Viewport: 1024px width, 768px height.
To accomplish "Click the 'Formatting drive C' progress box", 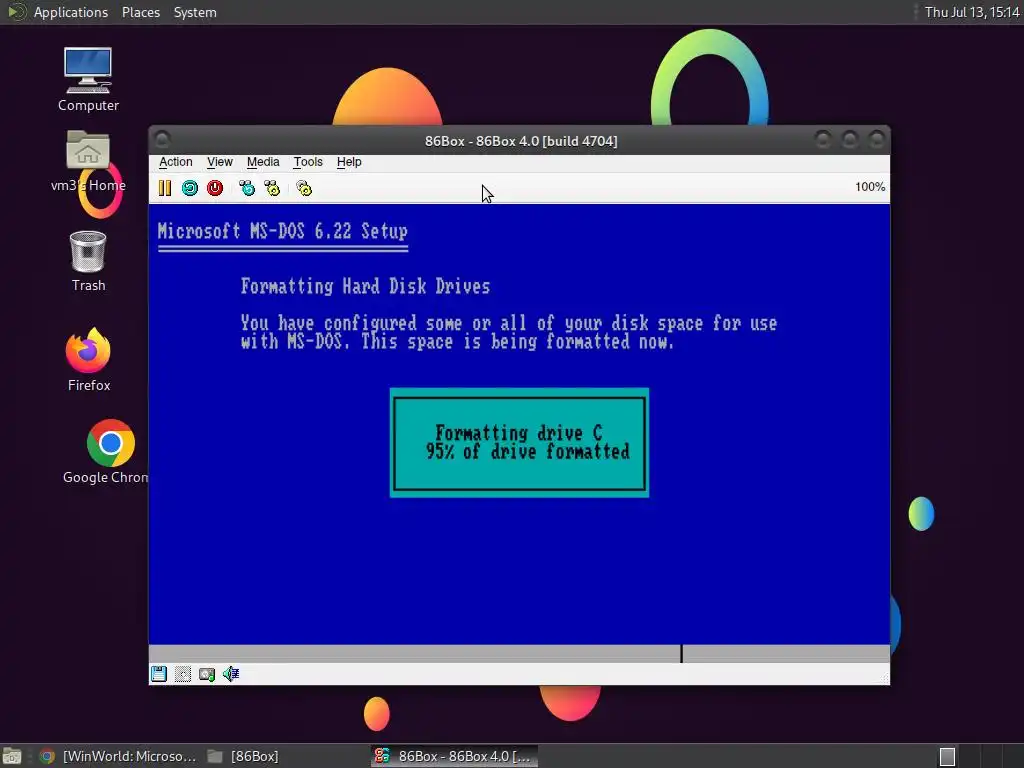I will point(519,443).
